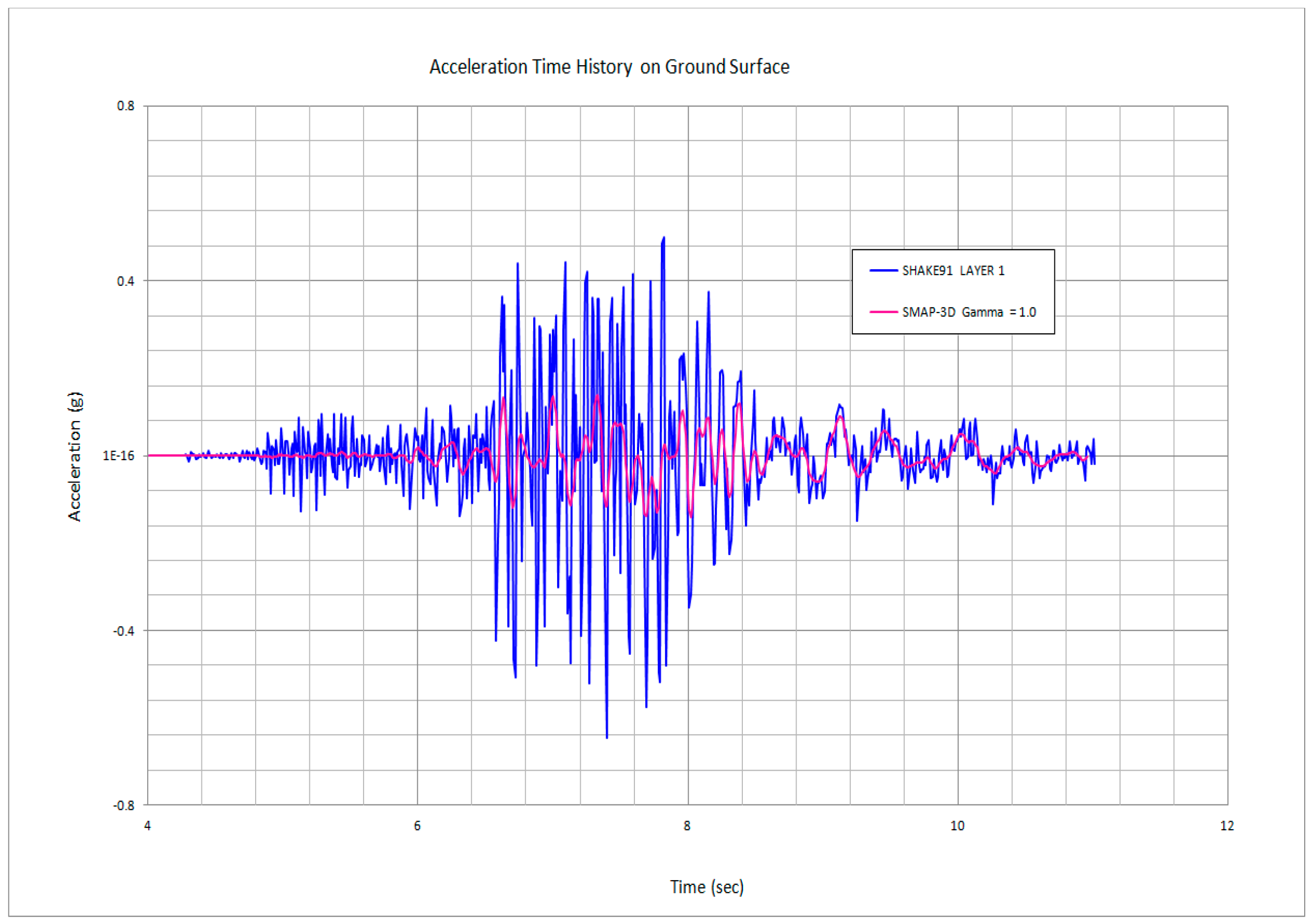This screenshot has width=1311, height=924.
Task: Click the 0.8 y-axis tick label
Action: point(126,106)
